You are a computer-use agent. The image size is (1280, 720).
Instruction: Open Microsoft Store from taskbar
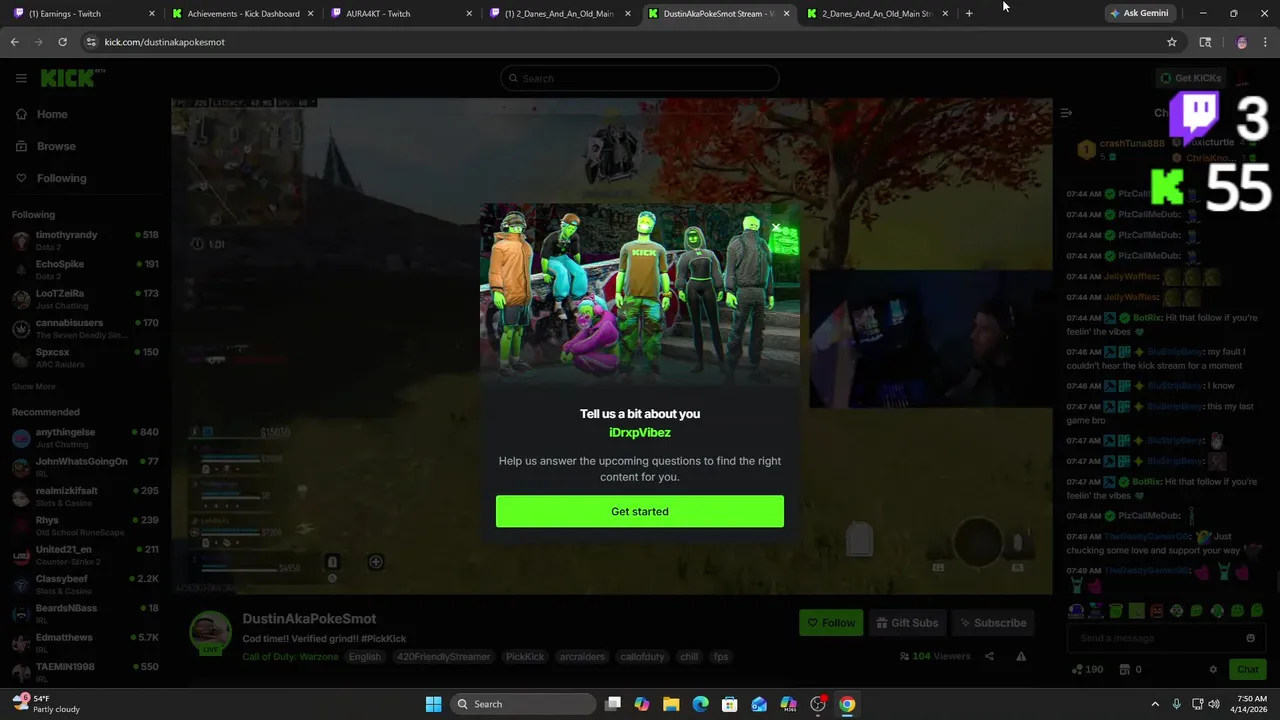[730, 704]
